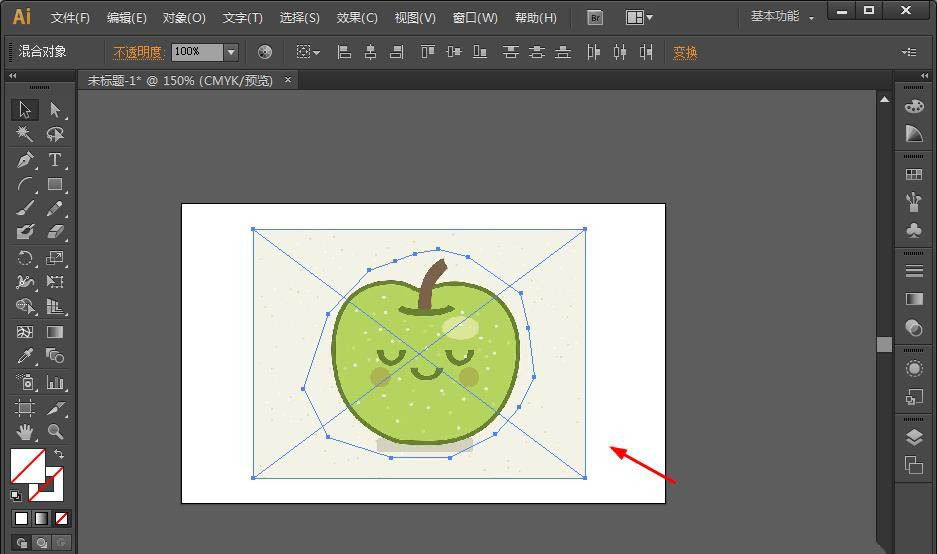Switch paint mode to Color

click(22, 519)
